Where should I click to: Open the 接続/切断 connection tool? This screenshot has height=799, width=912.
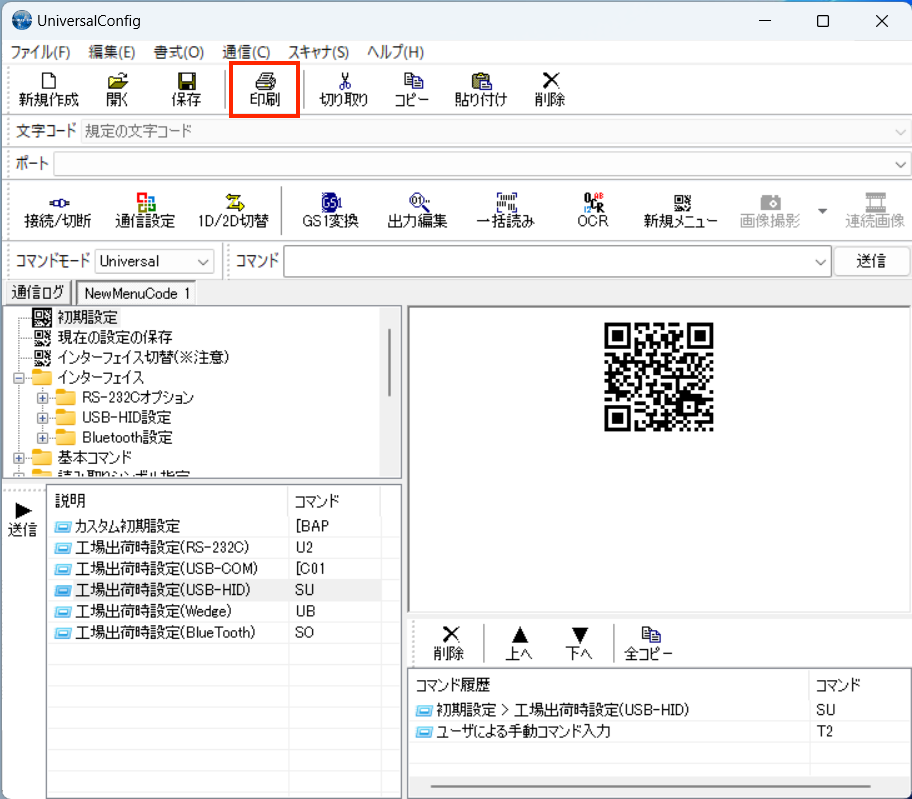(x=58, y=210)
